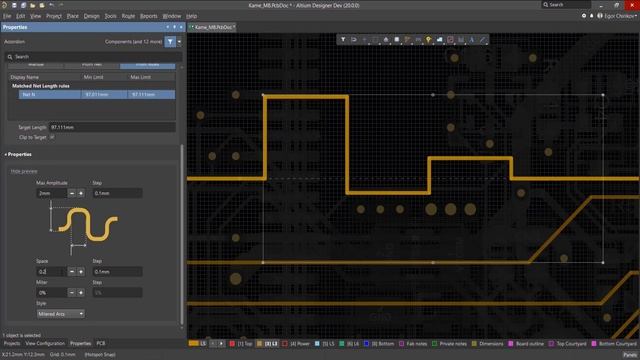Click the Hide preview link
Screen dimensions: 640x360
coord(24,171)
